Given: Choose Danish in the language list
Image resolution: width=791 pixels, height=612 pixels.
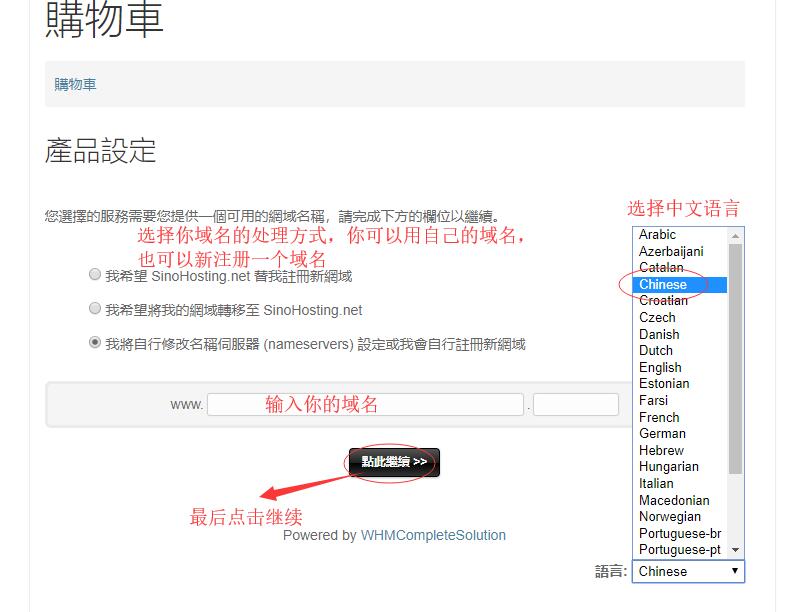Looking at the screenshot, I should coord(680,334).
